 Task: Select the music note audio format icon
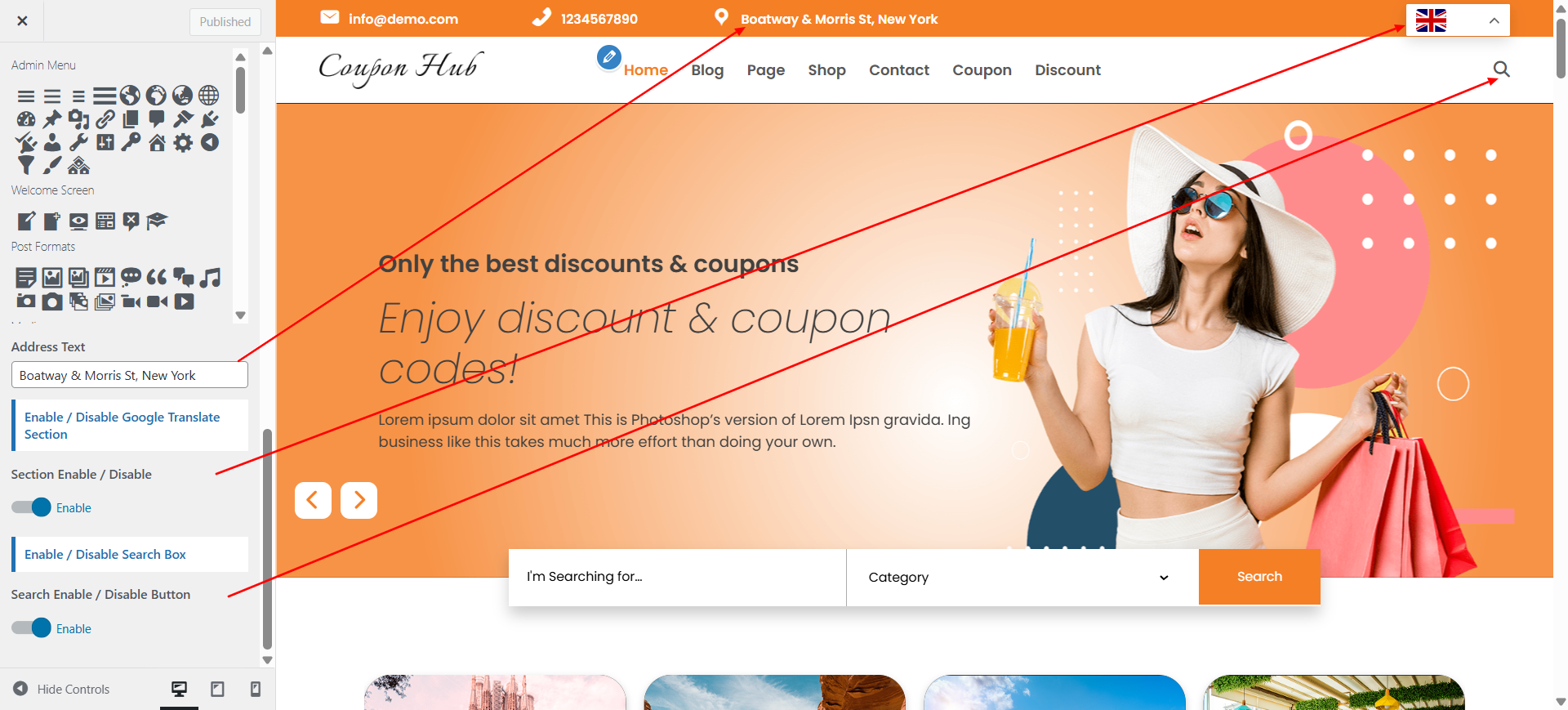pos(211,278)
